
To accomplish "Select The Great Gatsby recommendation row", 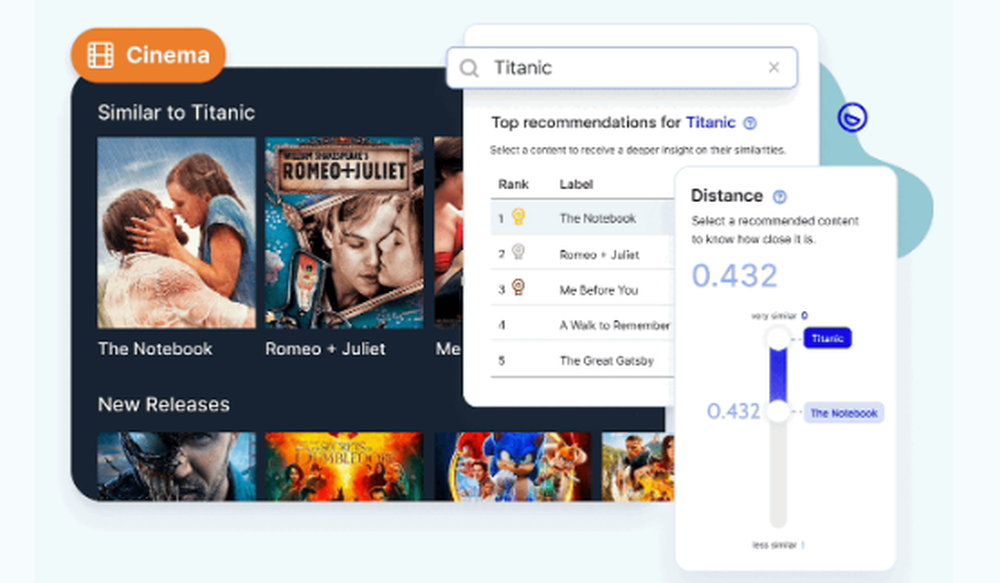I will (x=582, y=360).
